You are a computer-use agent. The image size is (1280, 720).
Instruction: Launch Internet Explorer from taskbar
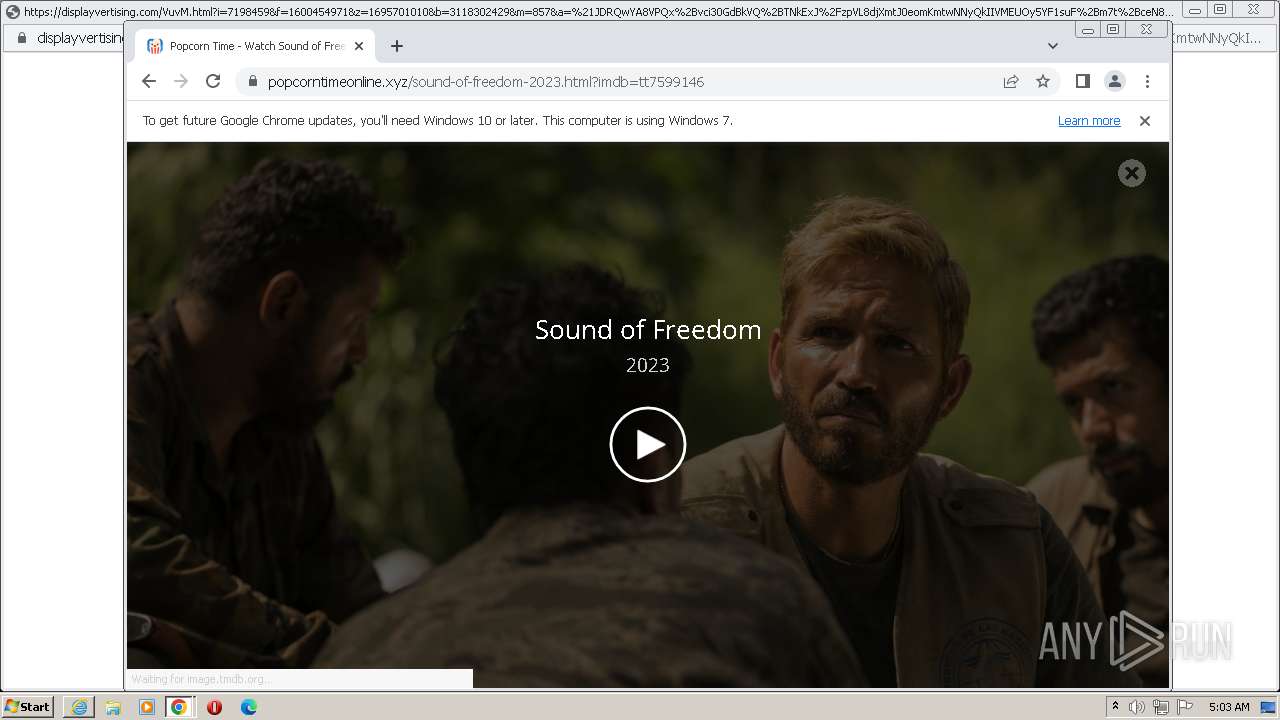pos(79,707)
